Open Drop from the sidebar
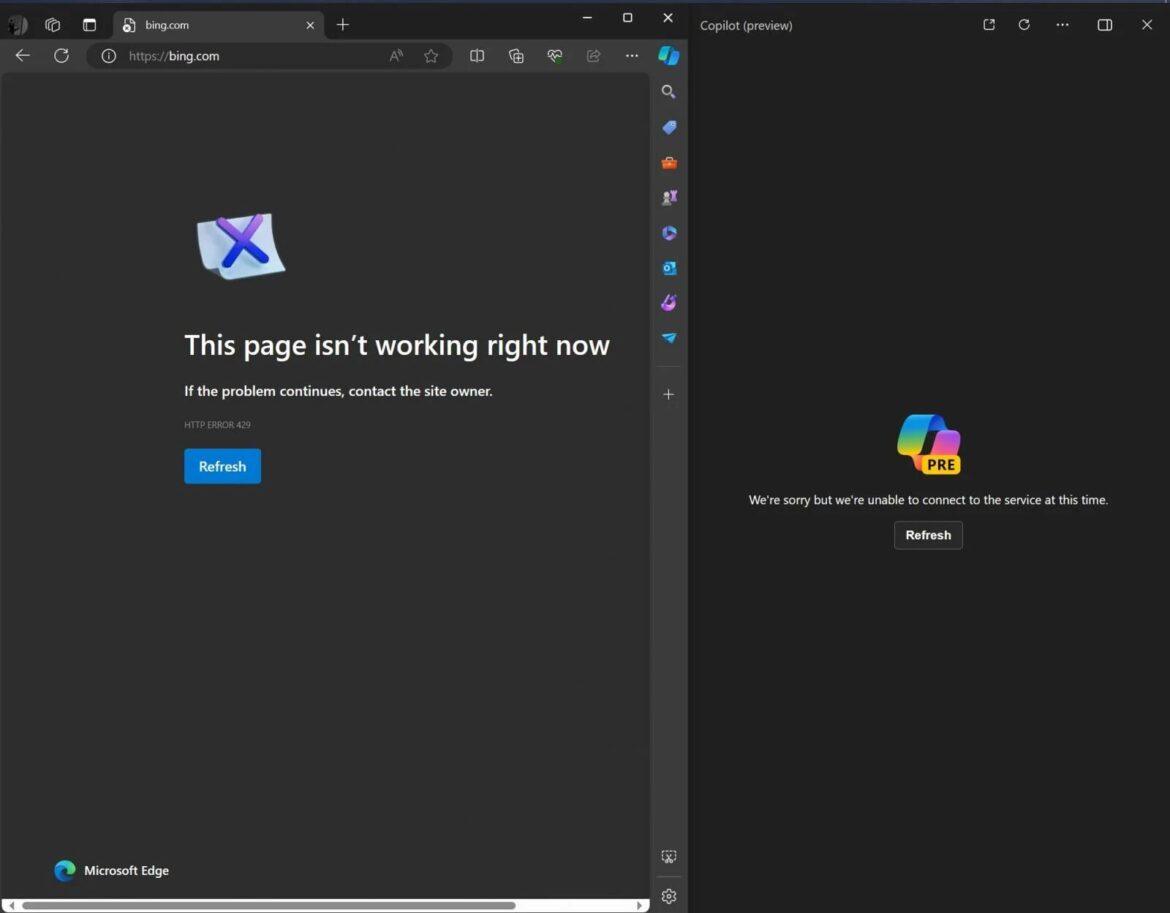 668,338
